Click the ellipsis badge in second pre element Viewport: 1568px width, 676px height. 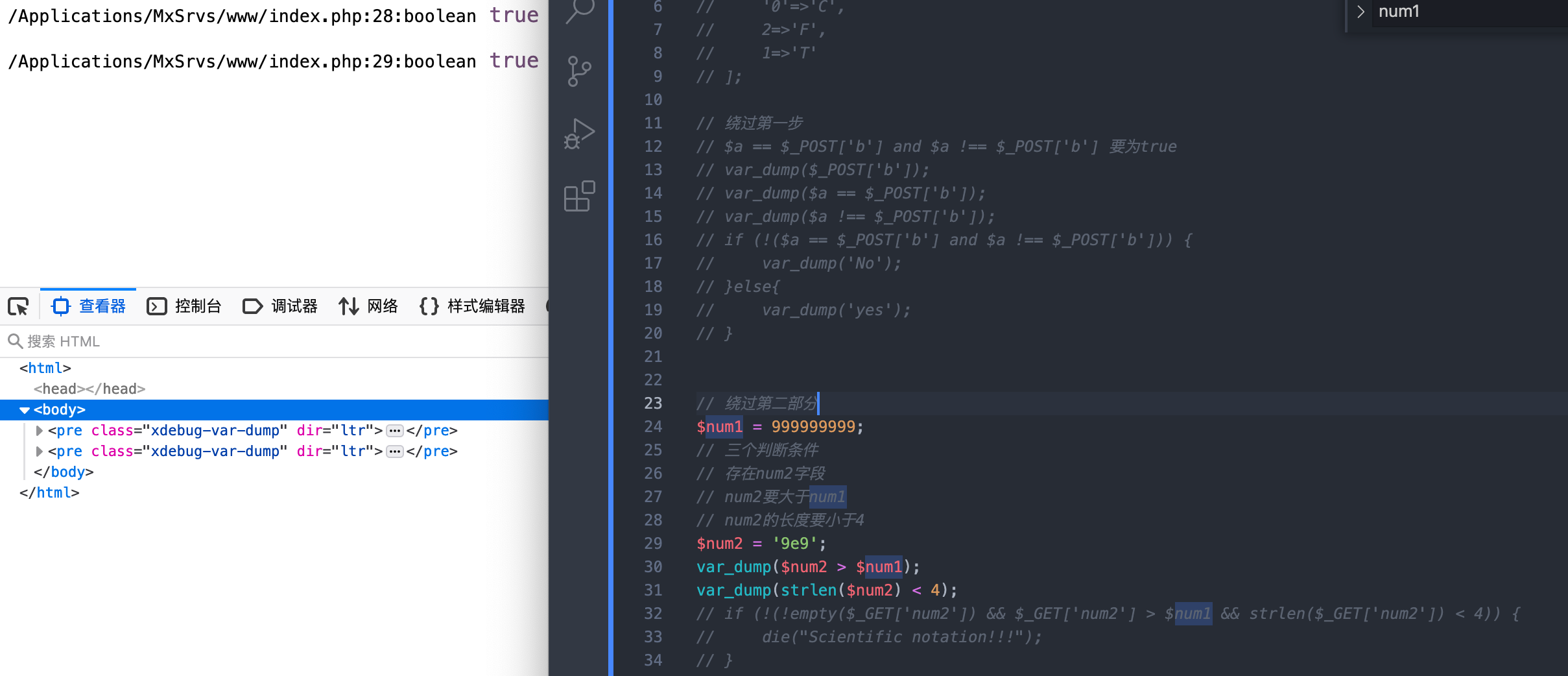click(x=394, y=452)
